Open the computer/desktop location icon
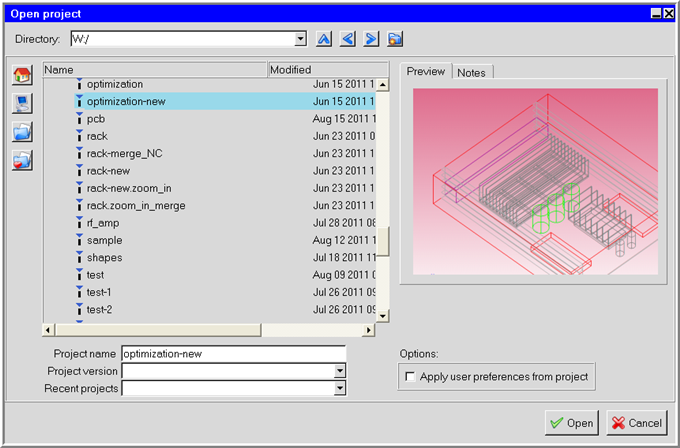The height and width of the screenshot is (448, 680). 22,104
